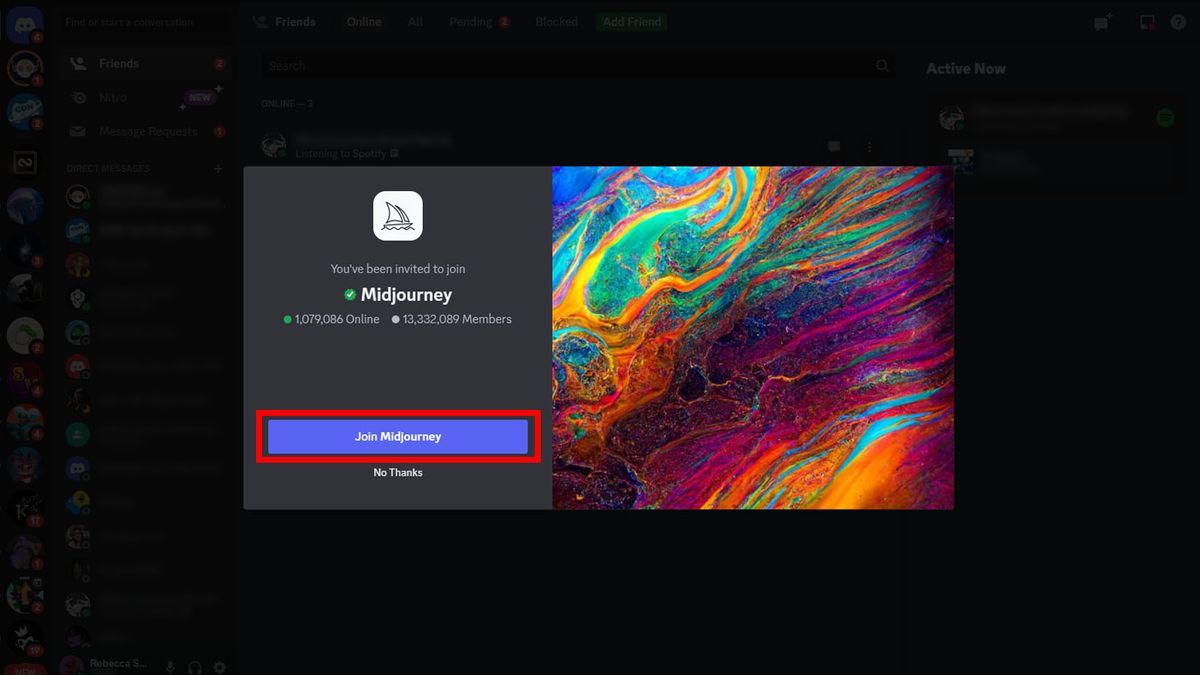Focus the Find or start a conversation field
Screen dimensions: 1200x675
click(144, 22)
